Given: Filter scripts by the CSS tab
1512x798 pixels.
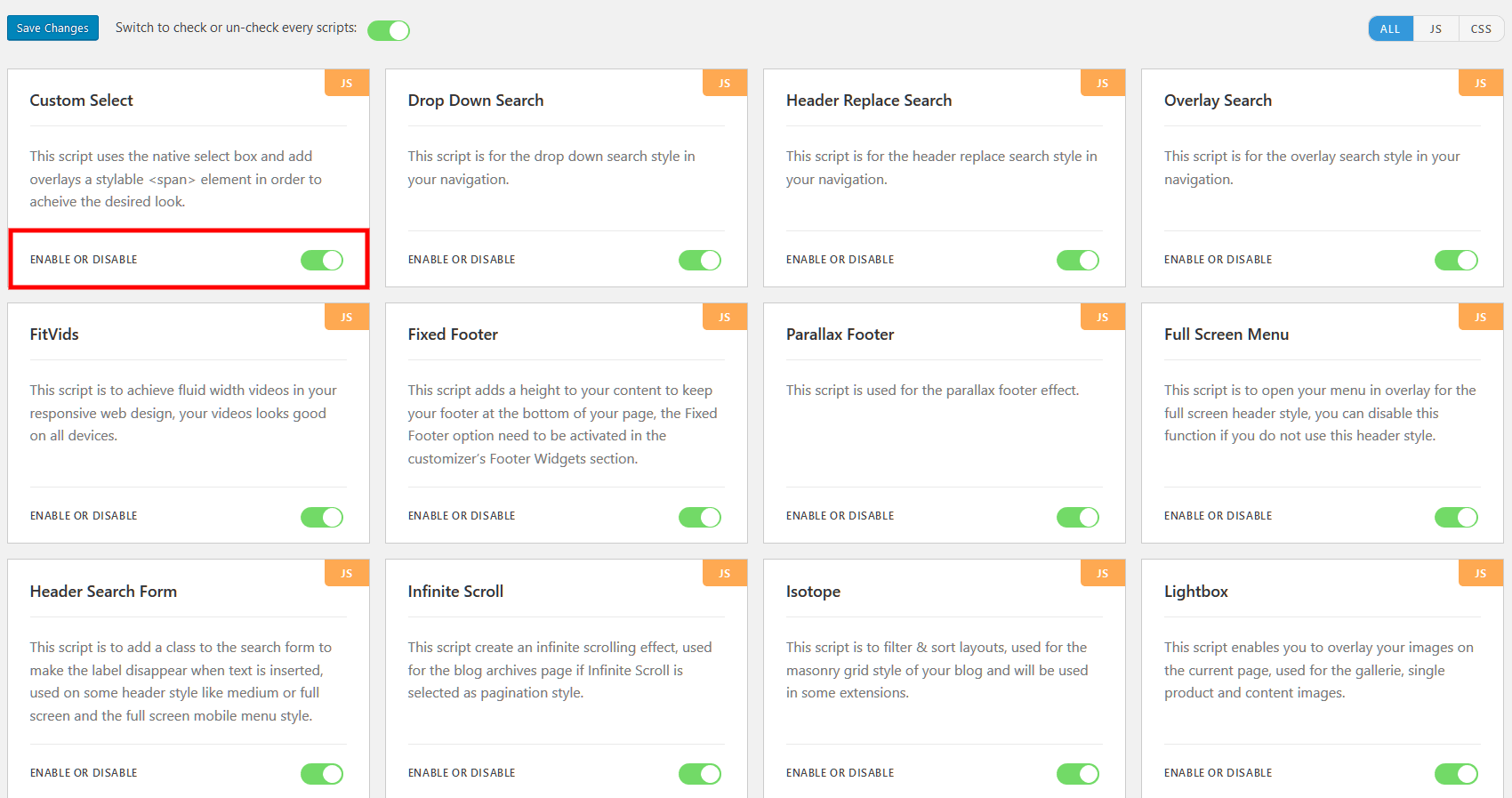Looking at the screenshot, I should (1481, 28).
